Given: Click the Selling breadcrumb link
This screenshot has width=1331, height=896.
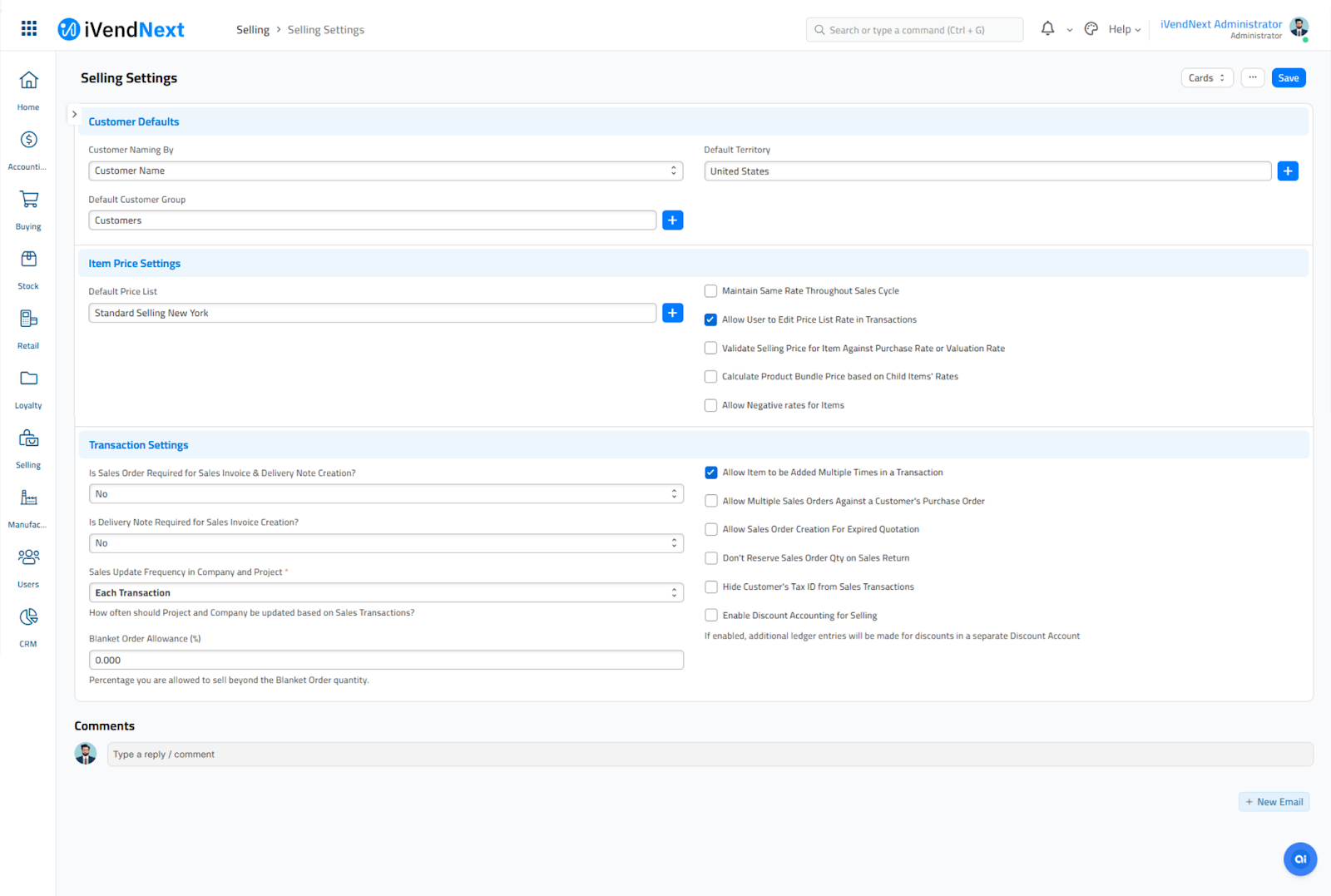Looking at the screenshot, I should click(252, 30).
